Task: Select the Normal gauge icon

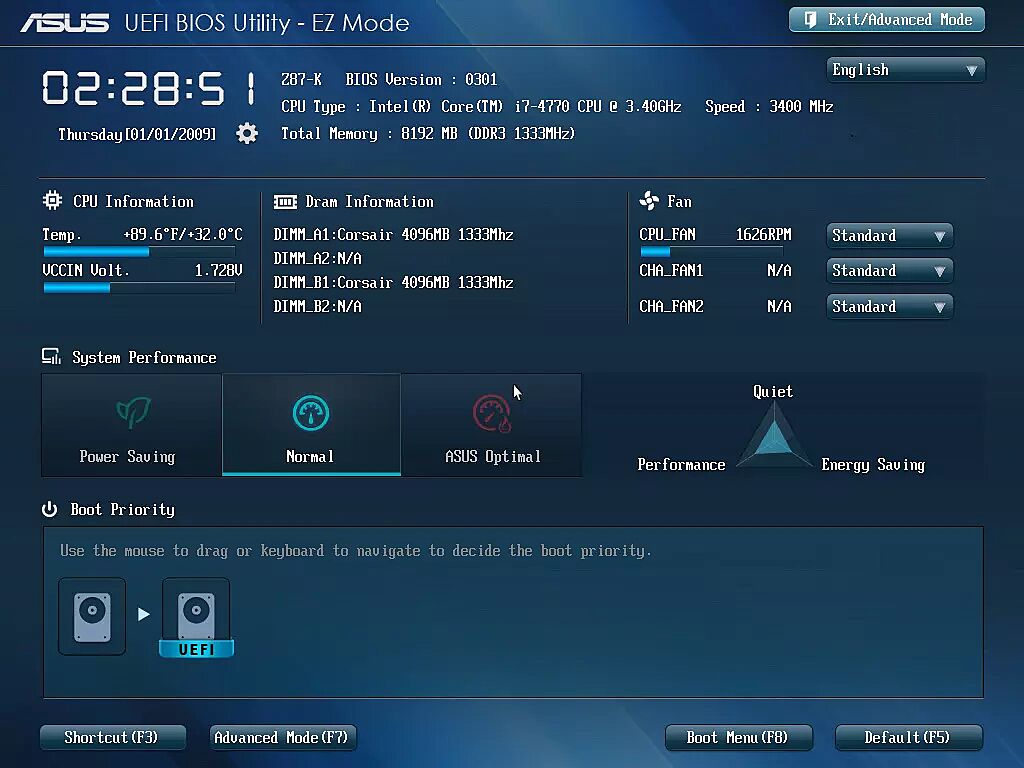Action: [311, 412]
